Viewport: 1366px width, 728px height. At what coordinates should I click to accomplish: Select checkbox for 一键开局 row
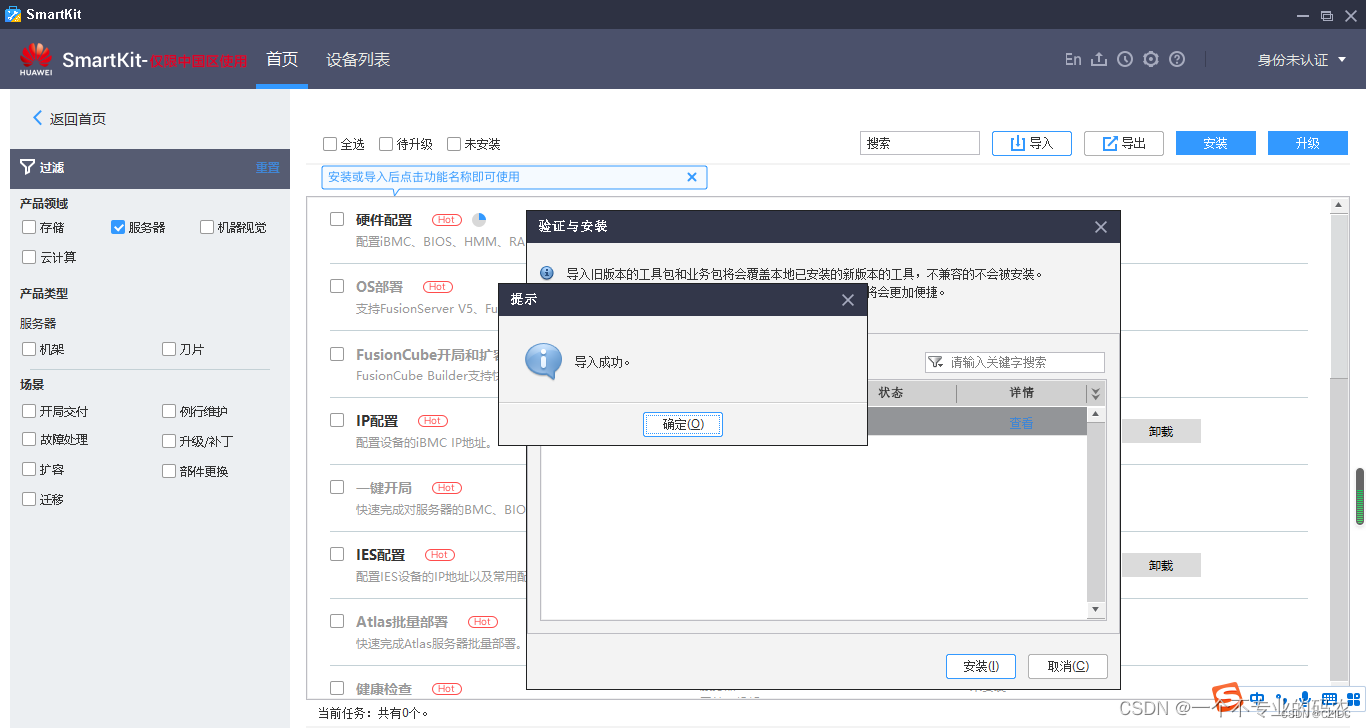[x=337, y=487]
